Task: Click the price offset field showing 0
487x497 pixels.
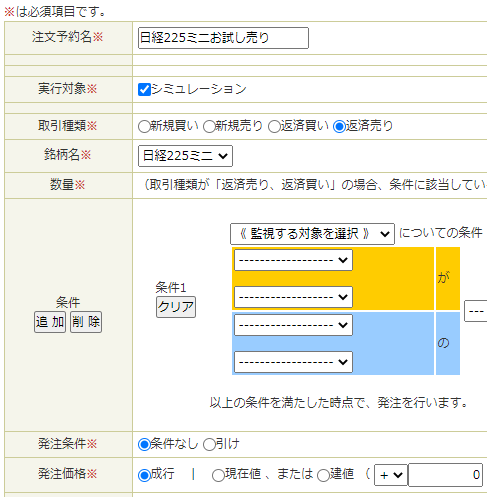Action: point(445,475)
